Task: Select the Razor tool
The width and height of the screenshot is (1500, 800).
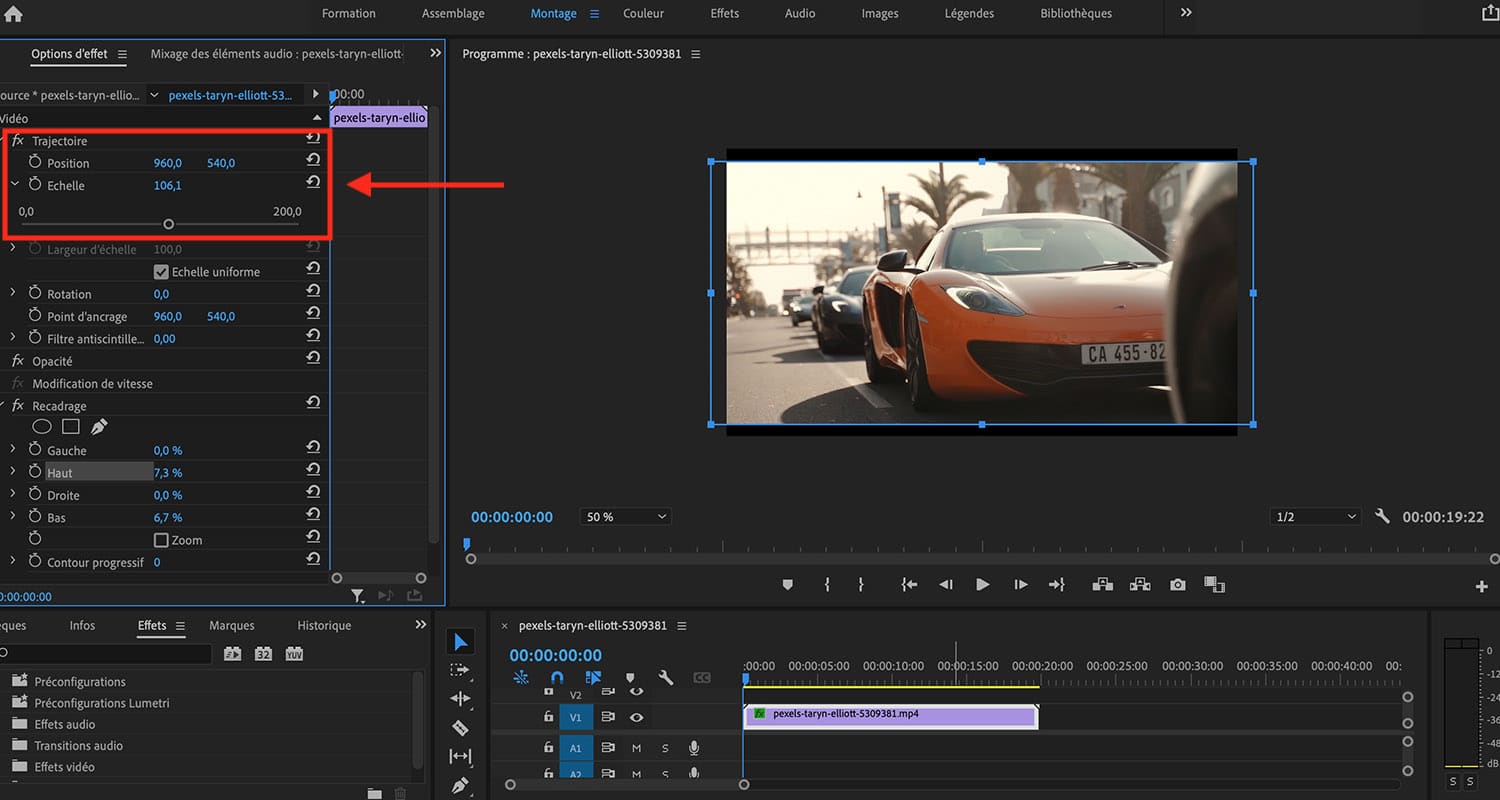Action: point(460,728)
